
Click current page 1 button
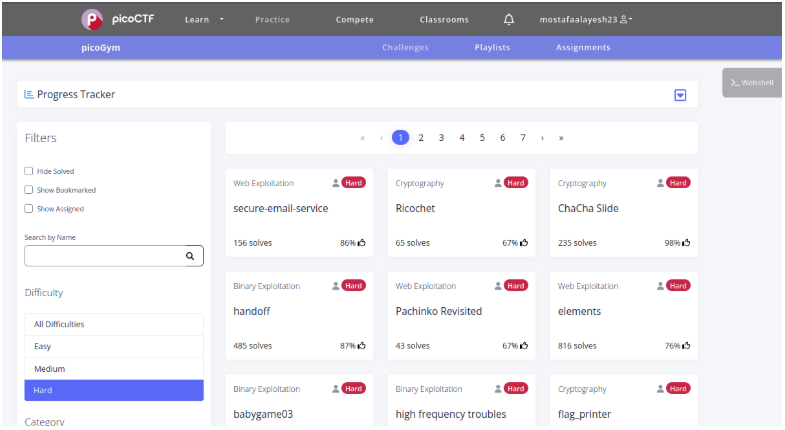[401, 138]
